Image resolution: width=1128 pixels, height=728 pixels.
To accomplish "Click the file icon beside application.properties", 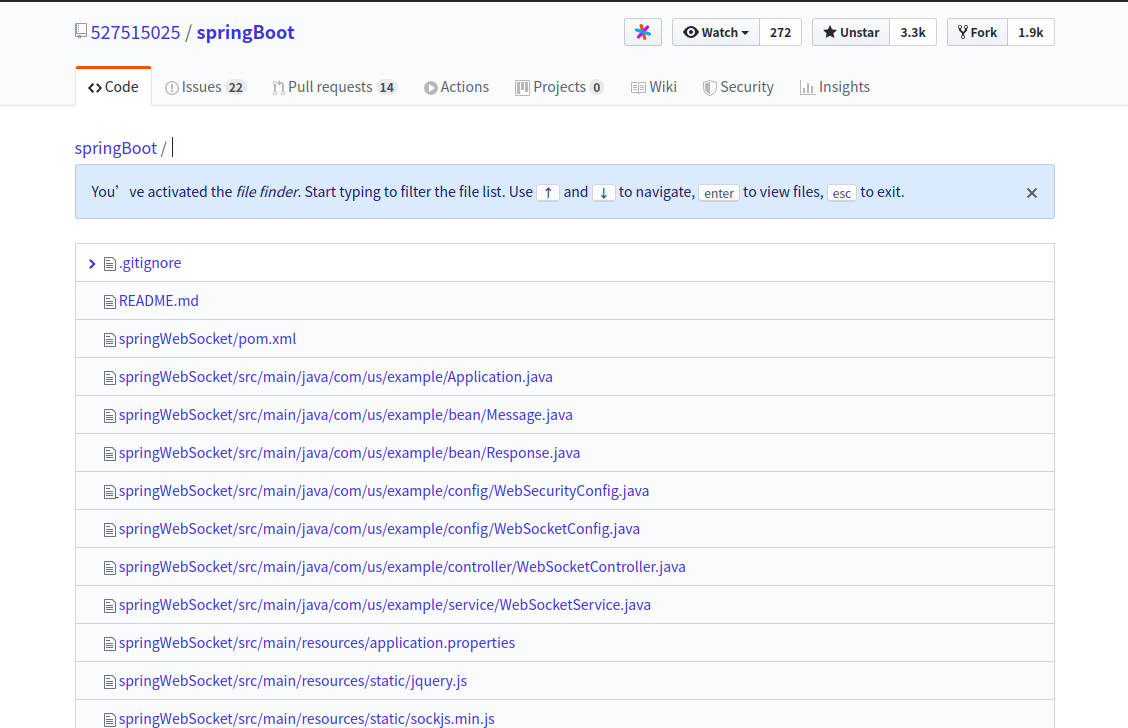I will click(109, 644).
